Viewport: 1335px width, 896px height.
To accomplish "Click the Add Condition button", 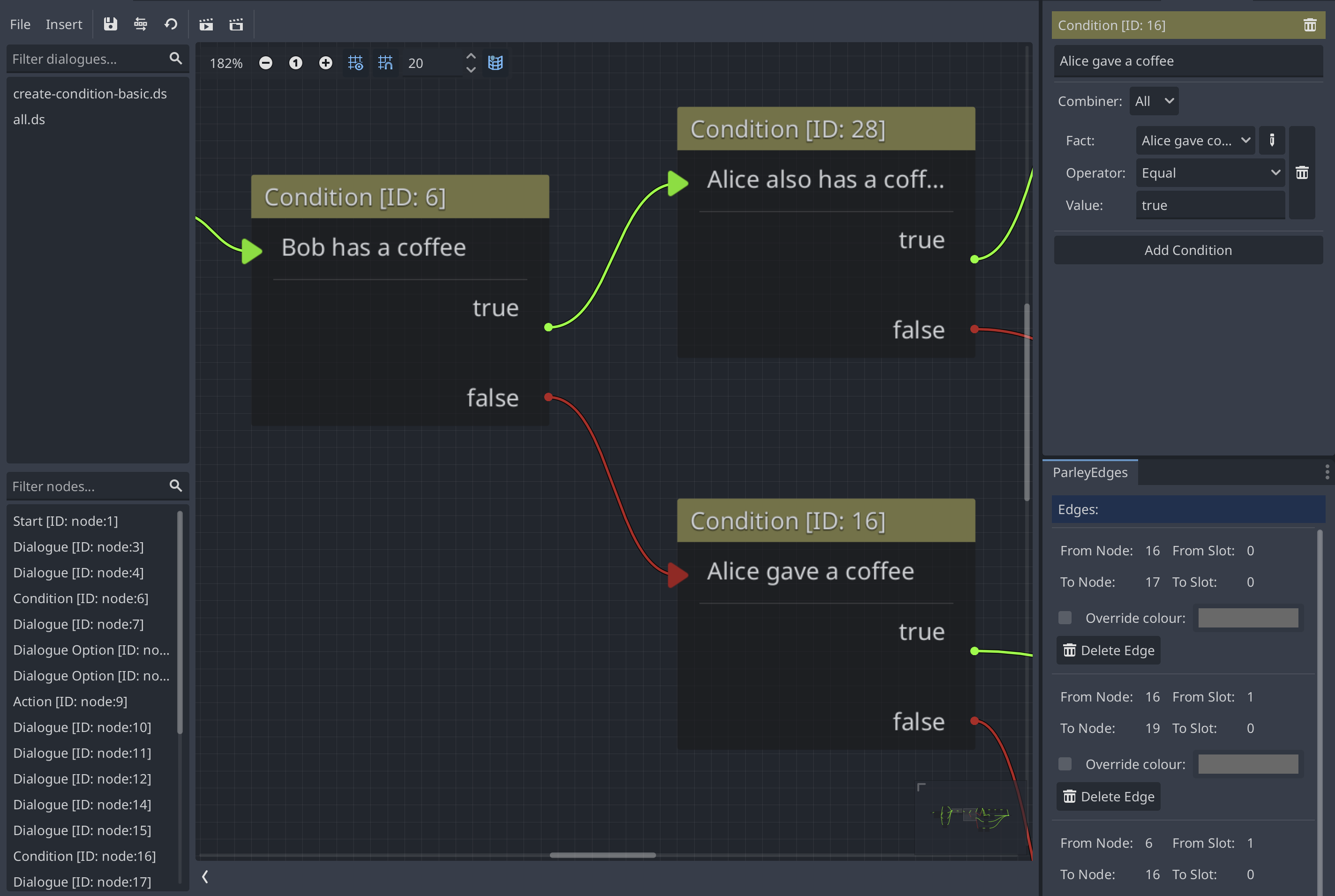I will point(1188,250).
